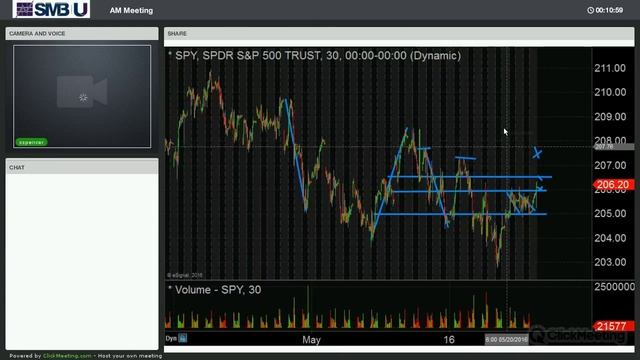Click the Host your own meeting text

click(x=130, y=356)
